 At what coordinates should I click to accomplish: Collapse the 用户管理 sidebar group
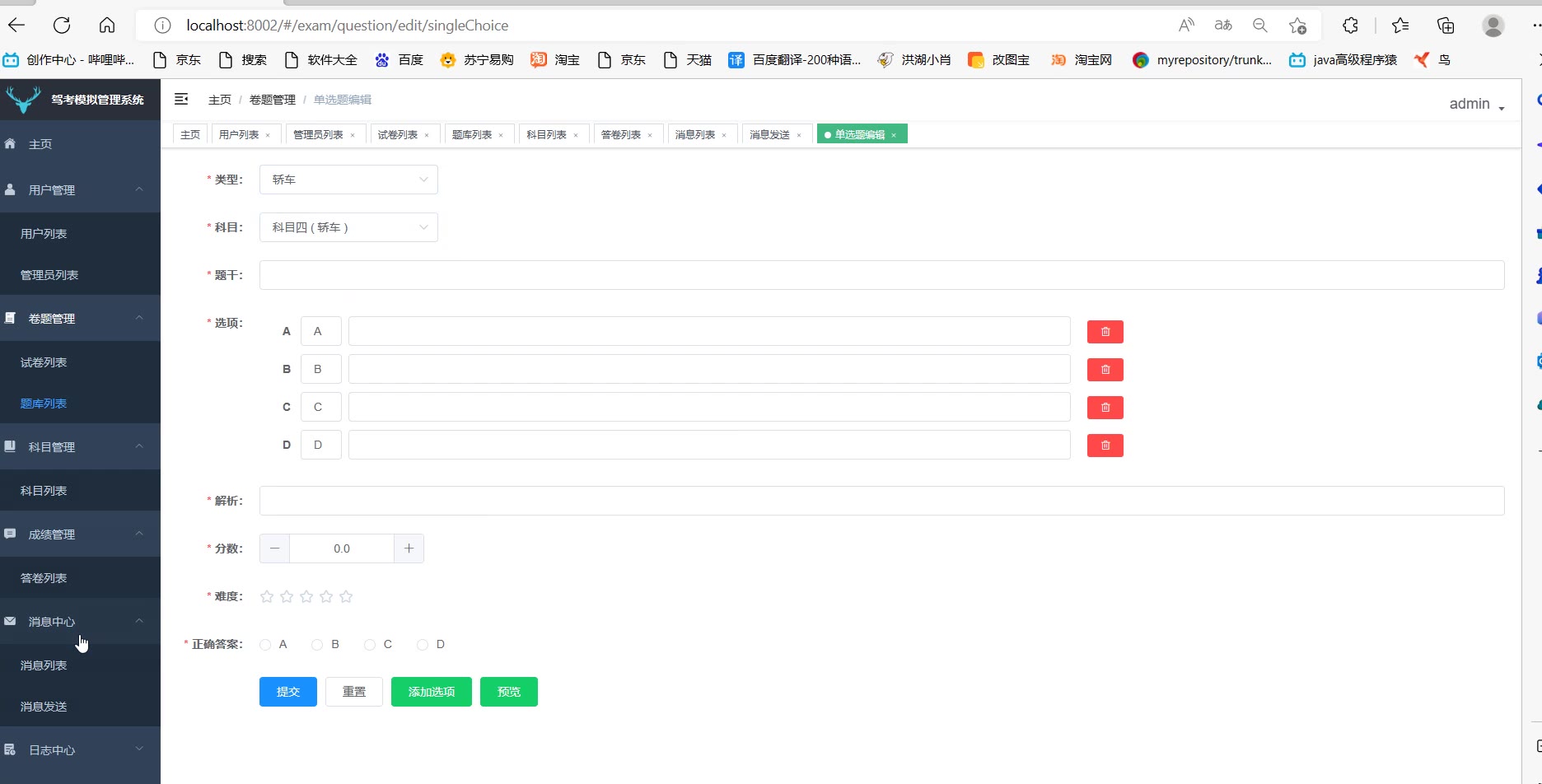80,189
